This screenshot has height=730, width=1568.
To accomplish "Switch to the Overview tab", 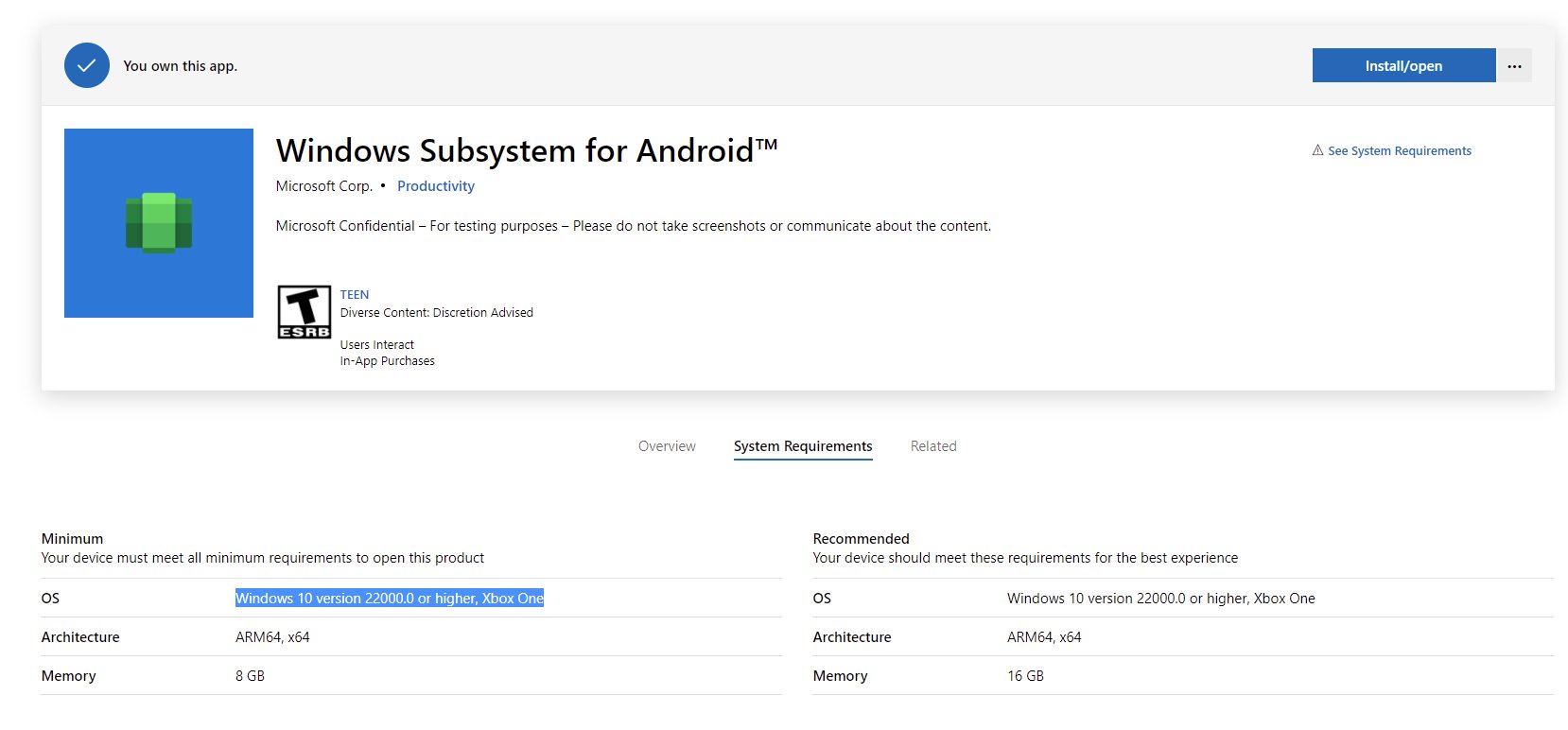I will coord(667,446).
